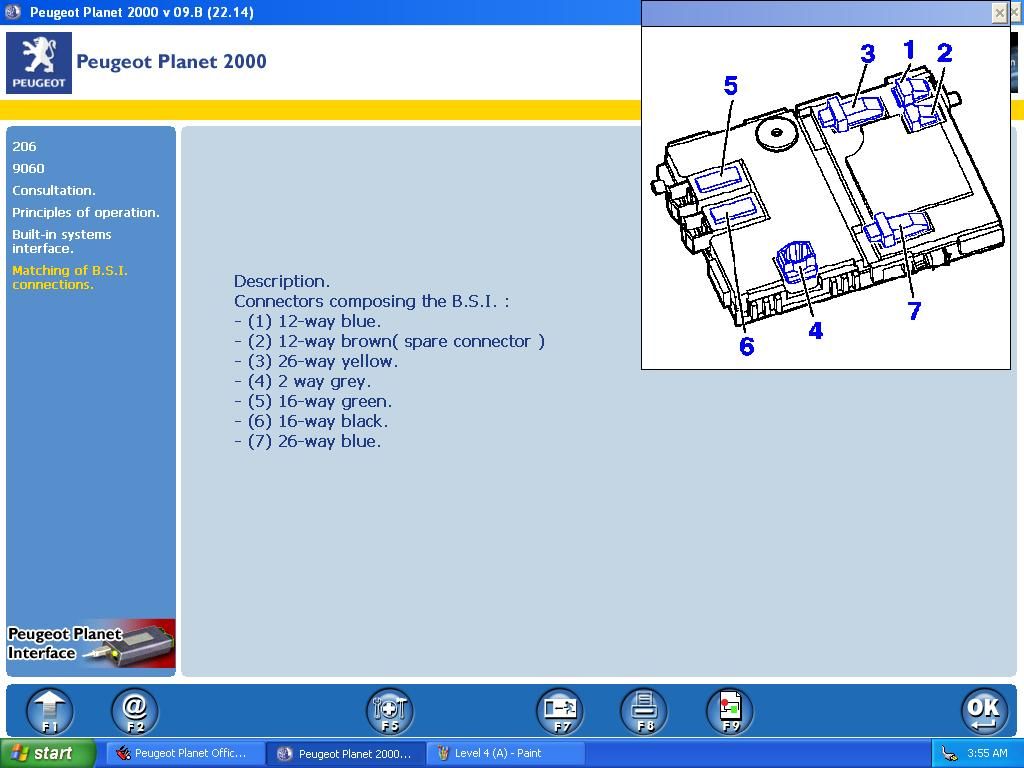Switch to Level 4 (A) - Paint taskbar window
1024x768 pixels.
tap(506, 753)
